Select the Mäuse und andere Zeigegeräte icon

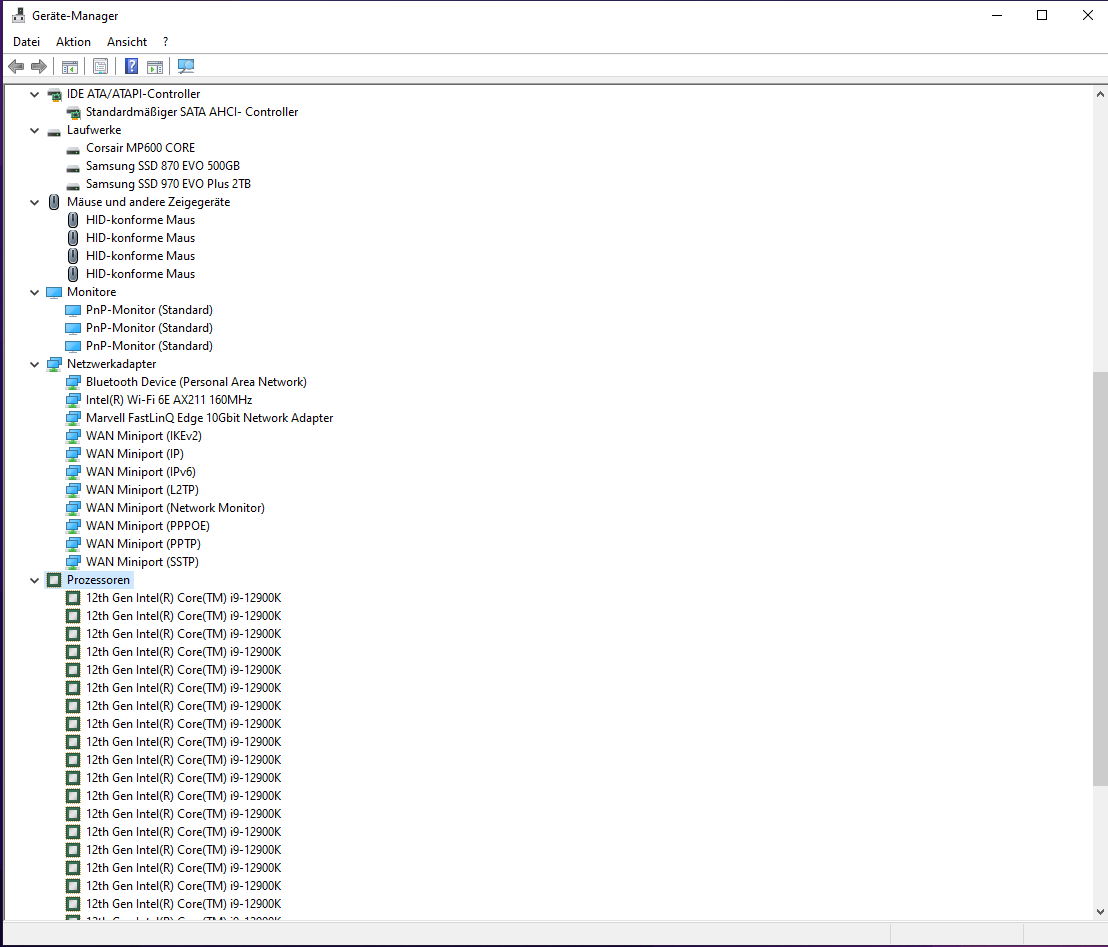pos(54,202)
